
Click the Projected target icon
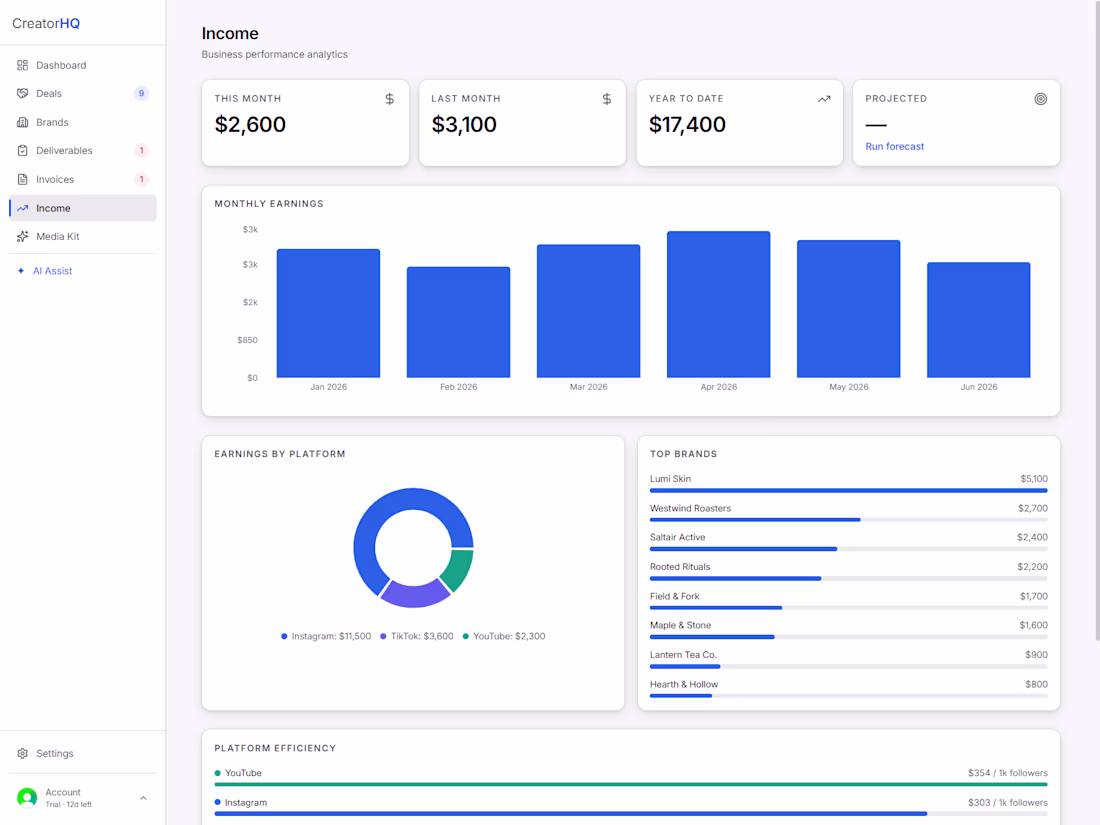click(x=1040, y=99)
